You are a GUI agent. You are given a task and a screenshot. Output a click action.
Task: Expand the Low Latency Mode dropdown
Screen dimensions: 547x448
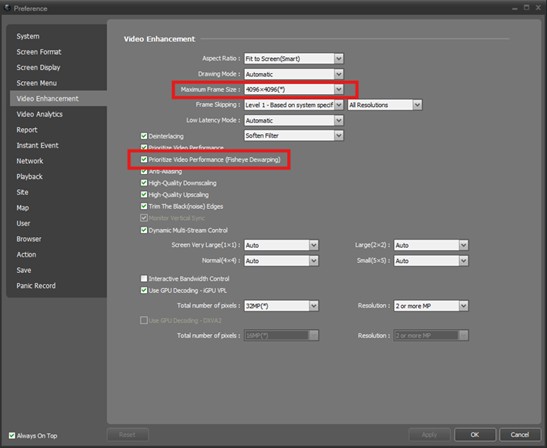coord(294,120)
